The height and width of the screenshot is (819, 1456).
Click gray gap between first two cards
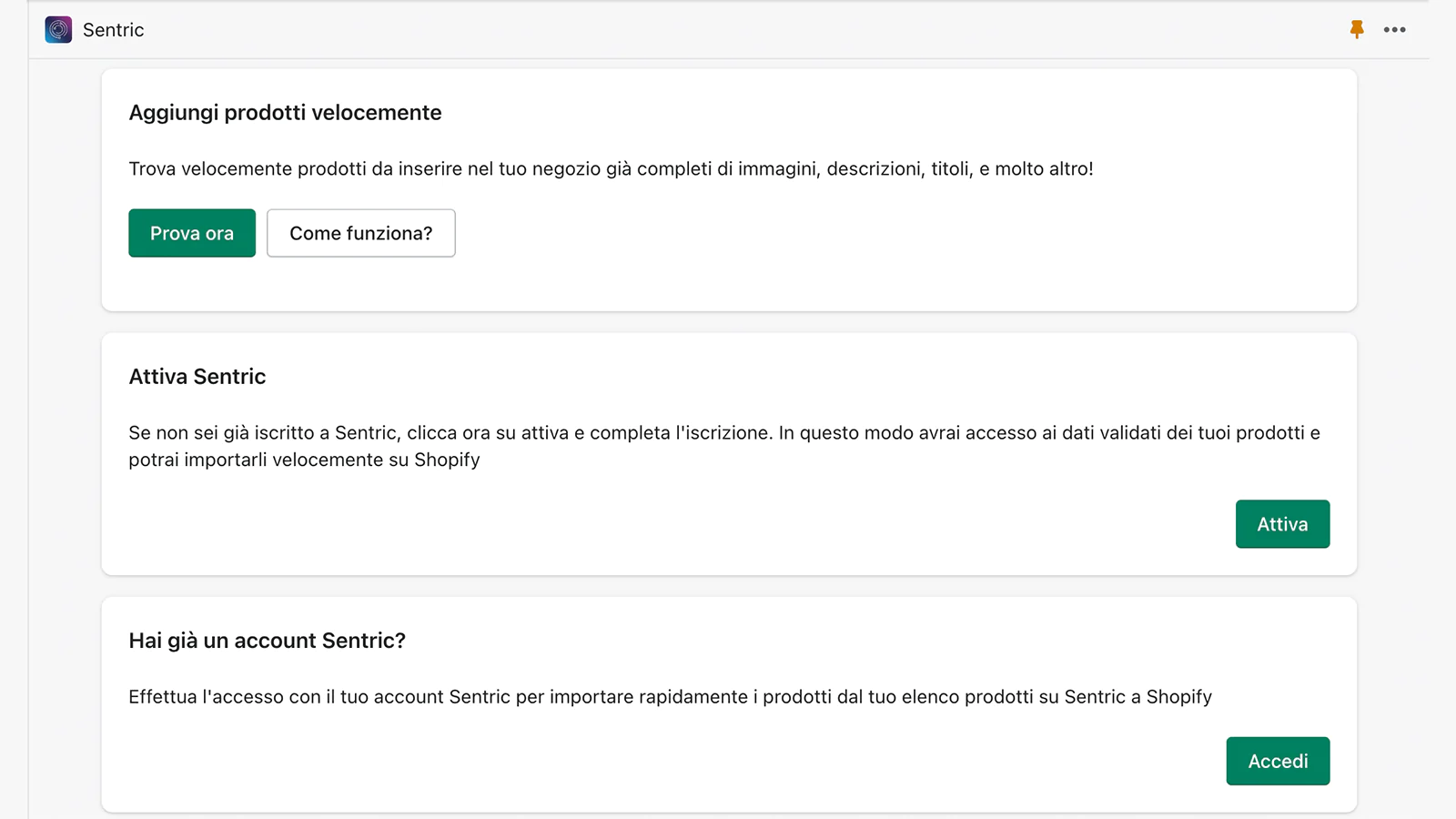(728, 322)
